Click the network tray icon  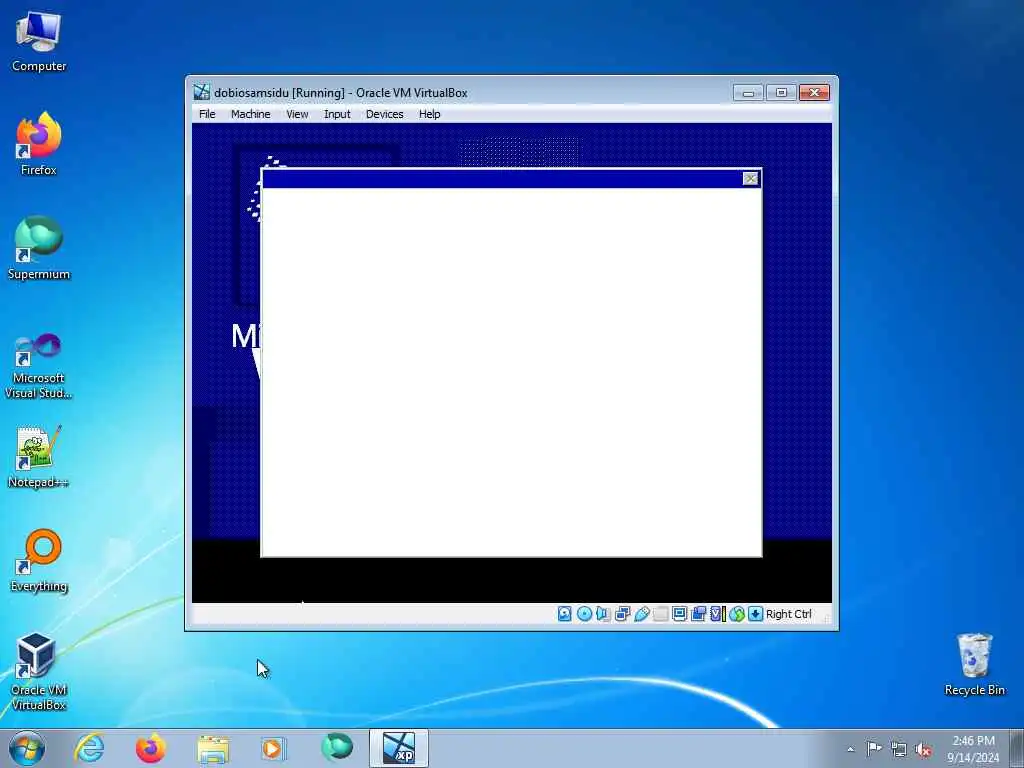(899, 749)
